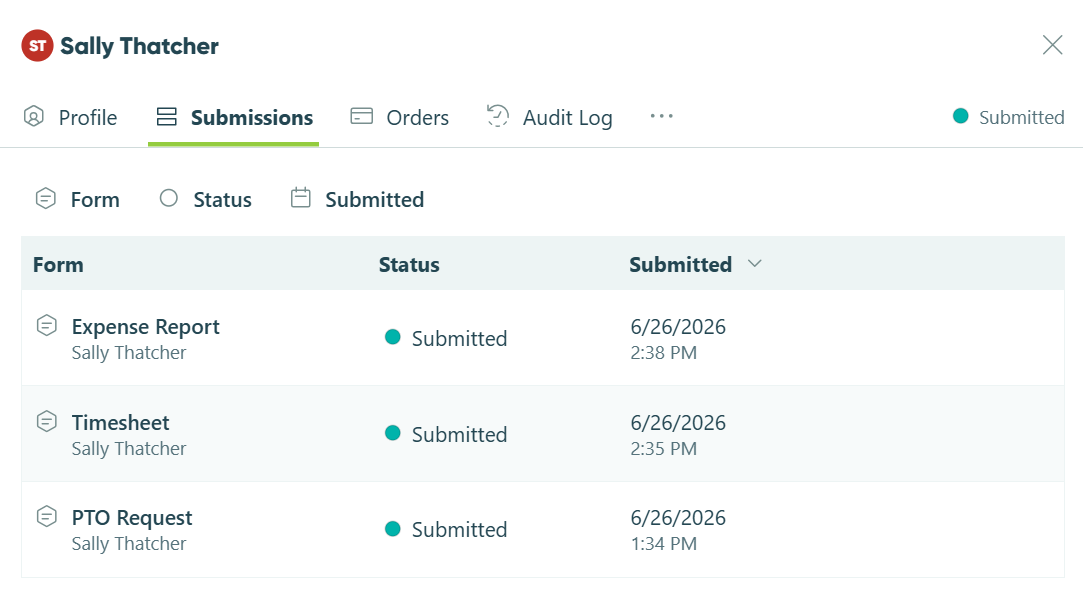Screen dimensions: 1083x589
Task: Sort by the Status column header
Action: coord(409,264)
